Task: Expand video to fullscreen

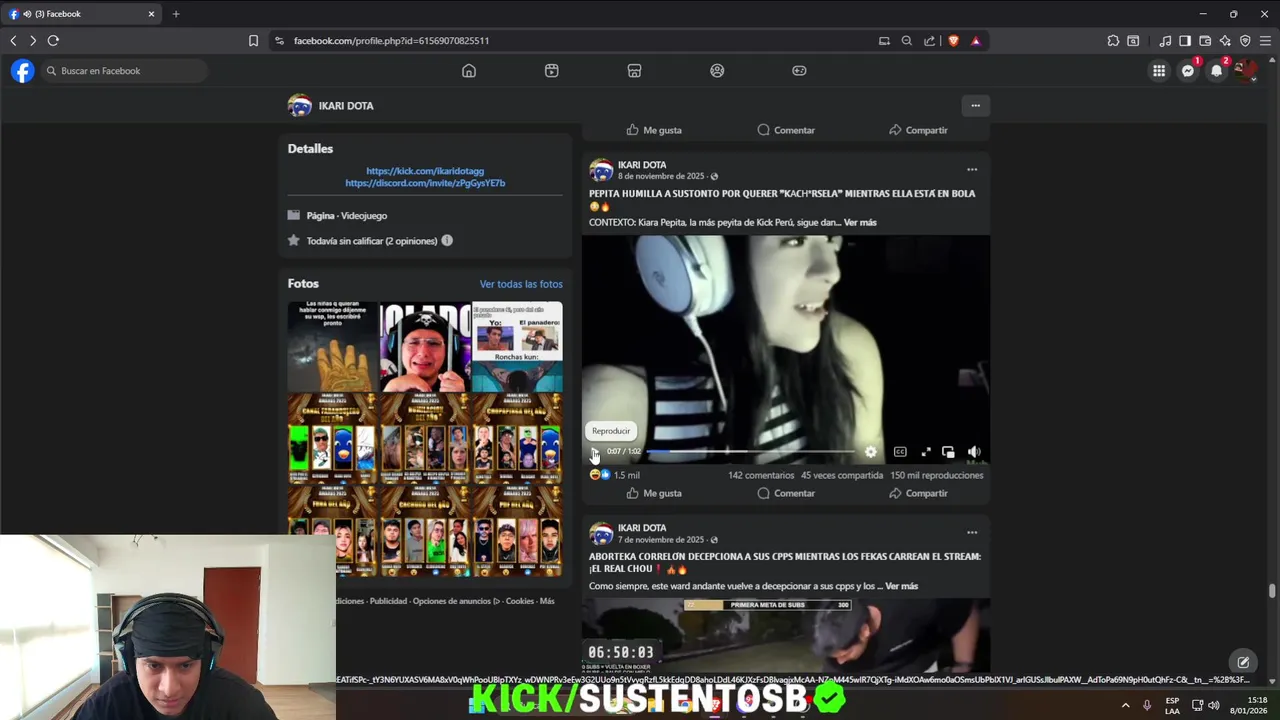Action: [x=926, y=452]
